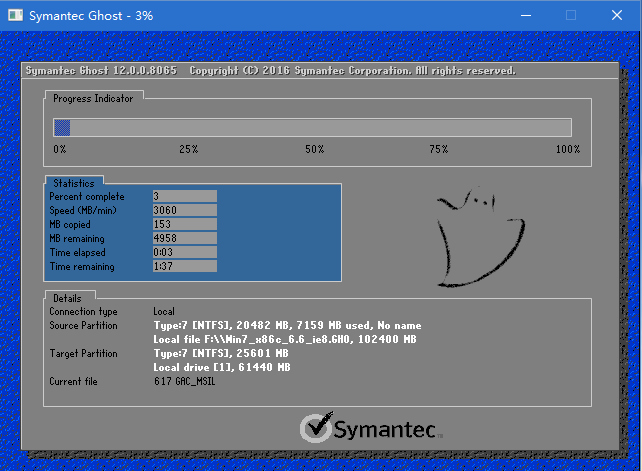Viewport: 642px width, 471px height.
Task: Click the Target Partition label
Action: click(83, 353)
